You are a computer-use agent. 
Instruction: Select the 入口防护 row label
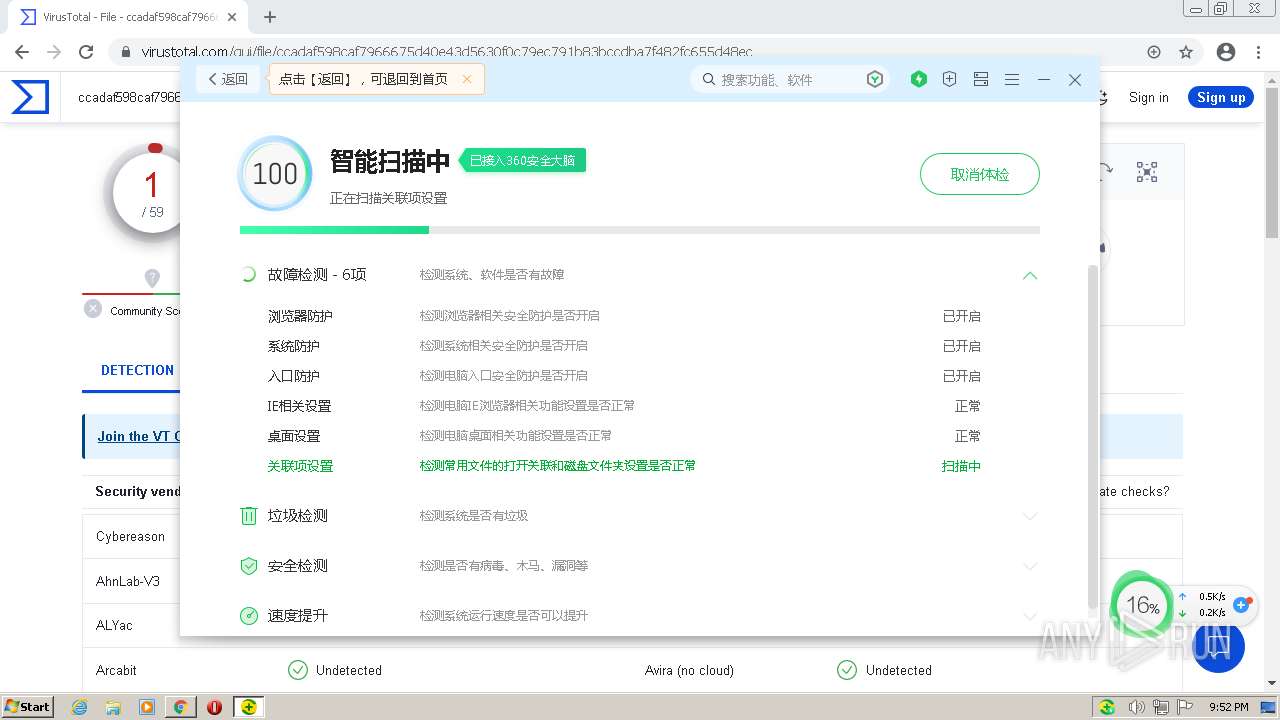(293, 376)
